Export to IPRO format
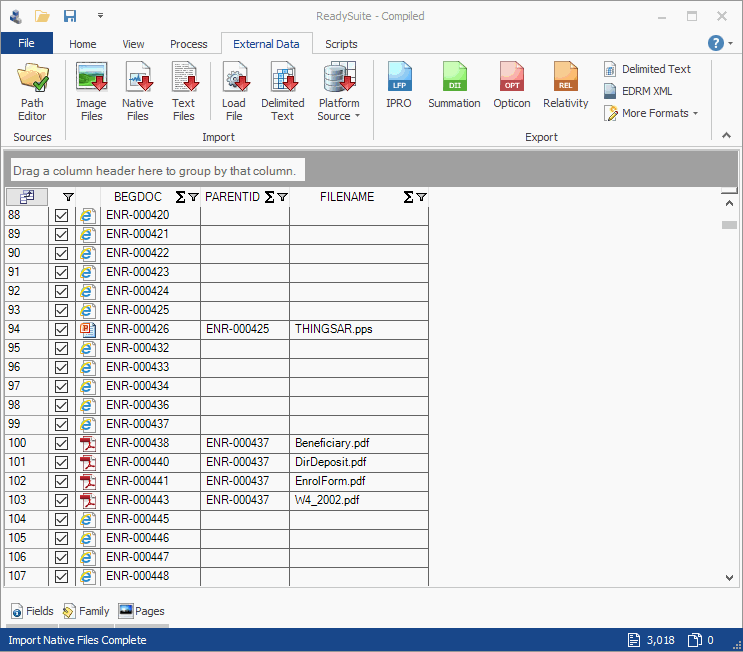This screenshot has height=652, width=743. pyautogui.click(x=399, y=86)
